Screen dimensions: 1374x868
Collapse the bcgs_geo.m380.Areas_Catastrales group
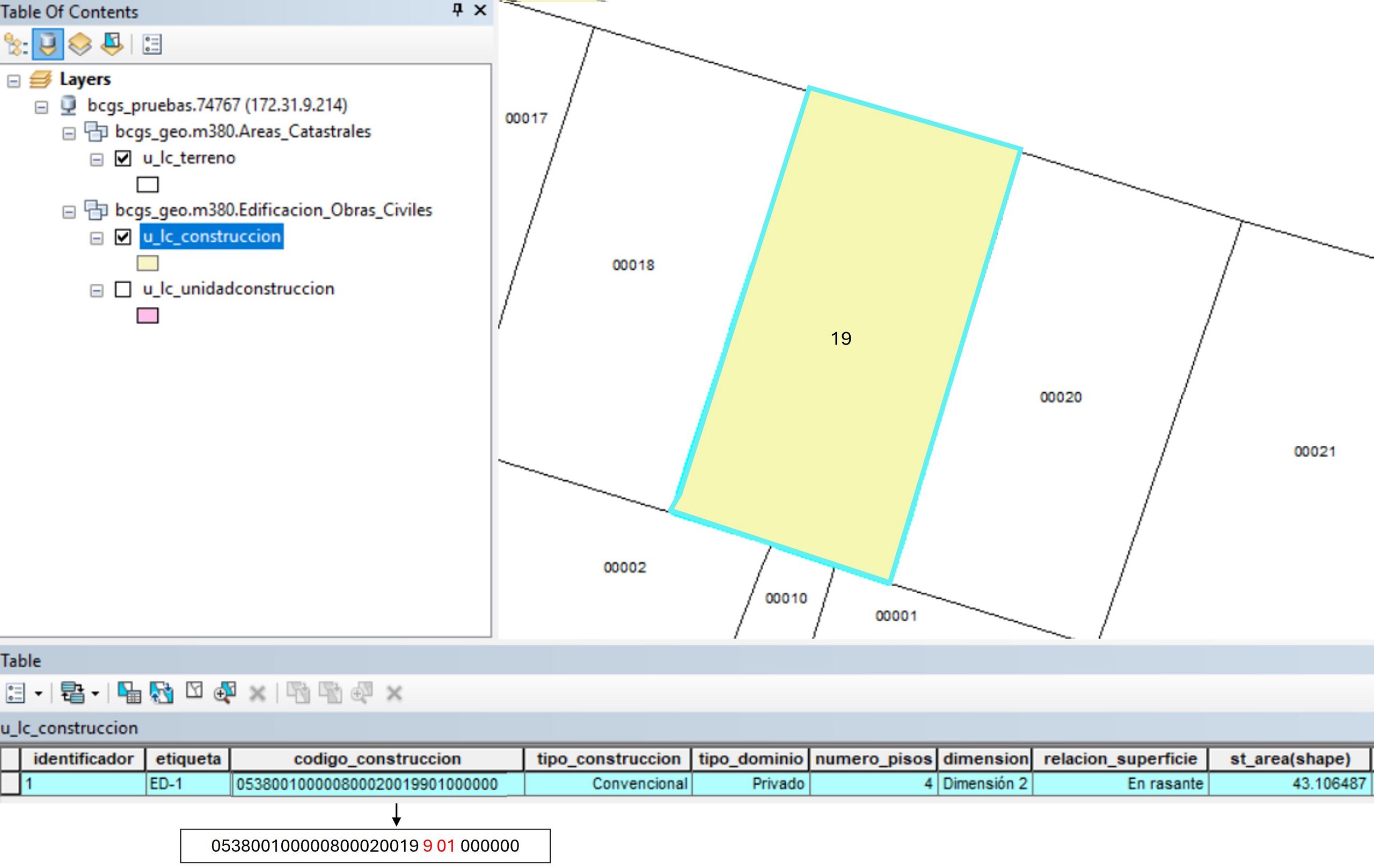point(69,134)
